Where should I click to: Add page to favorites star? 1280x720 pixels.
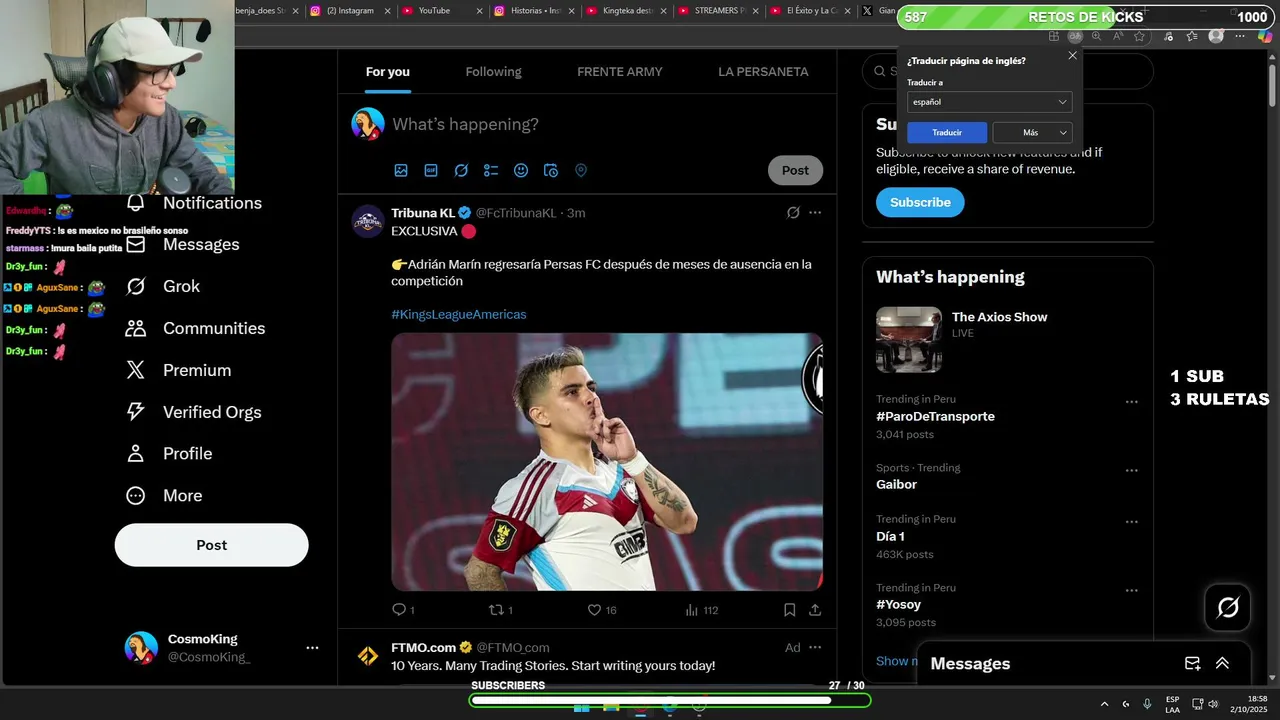tap(1139, 36)
